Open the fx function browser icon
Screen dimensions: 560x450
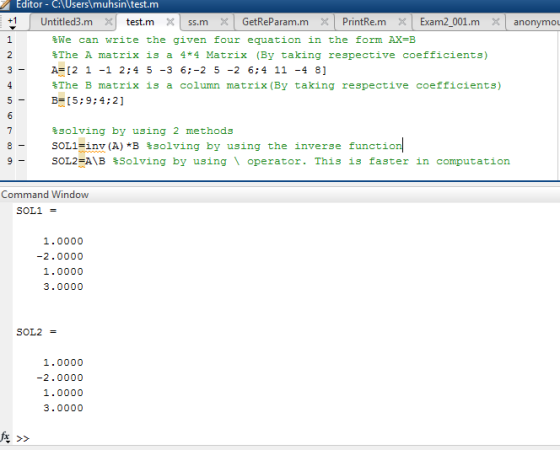(5, 437)
